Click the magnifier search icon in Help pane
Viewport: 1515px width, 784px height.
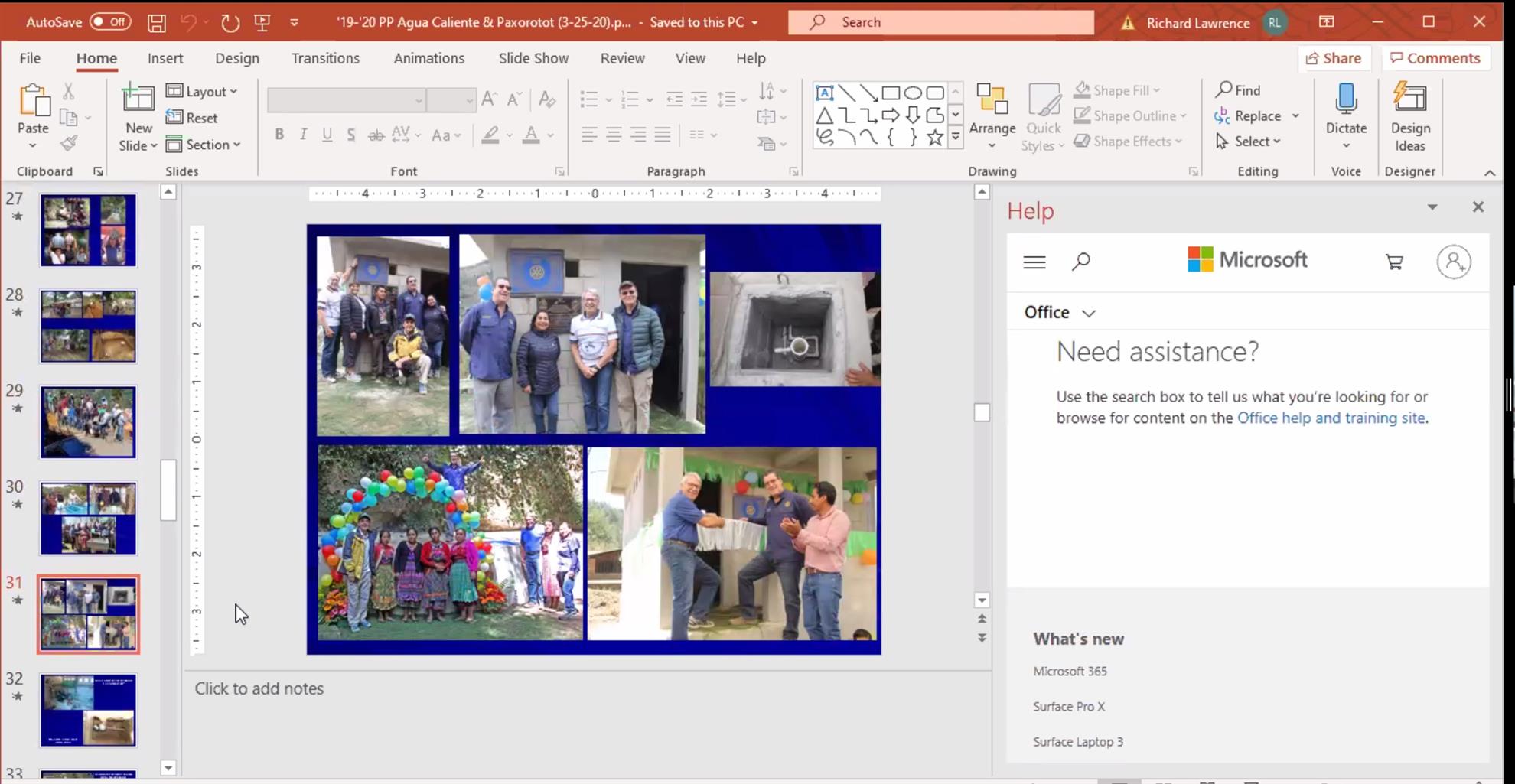1080,262
